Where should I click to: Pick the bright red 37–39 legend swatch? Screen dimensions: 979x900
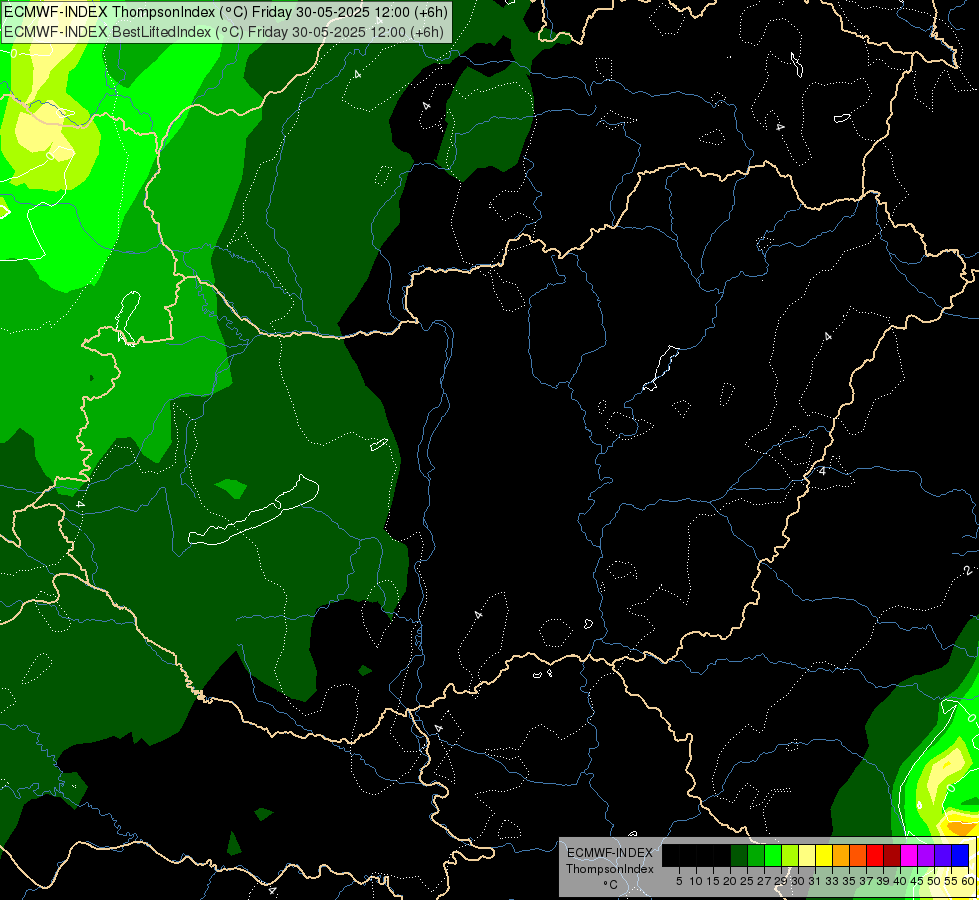pos(875,855)
